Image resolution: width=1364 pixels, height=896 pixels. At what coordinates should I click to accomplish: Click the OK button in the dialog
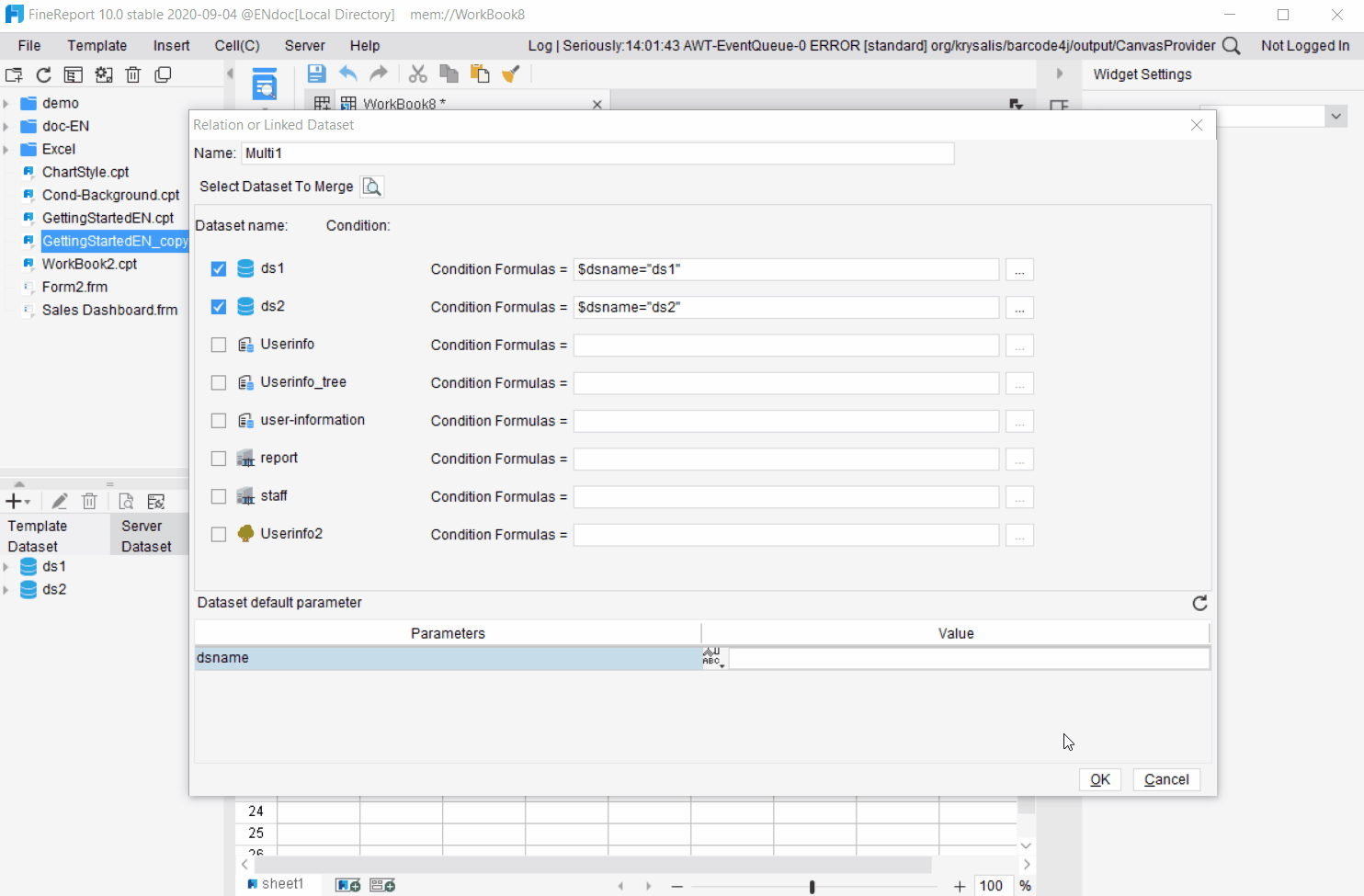1099,778
